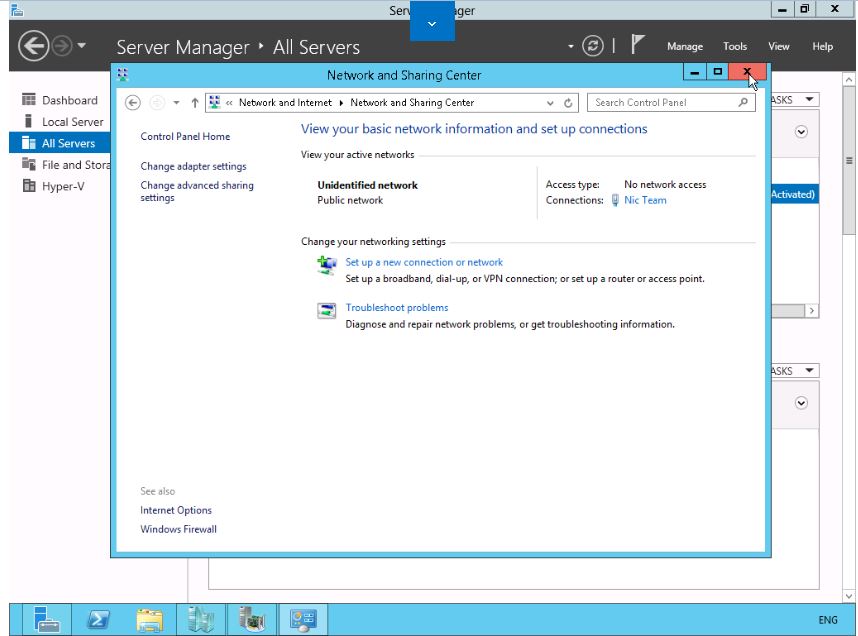The image size is (858, 636).
Task: Open the recent locations dropdown arrow
Action: tap(176, 103)
